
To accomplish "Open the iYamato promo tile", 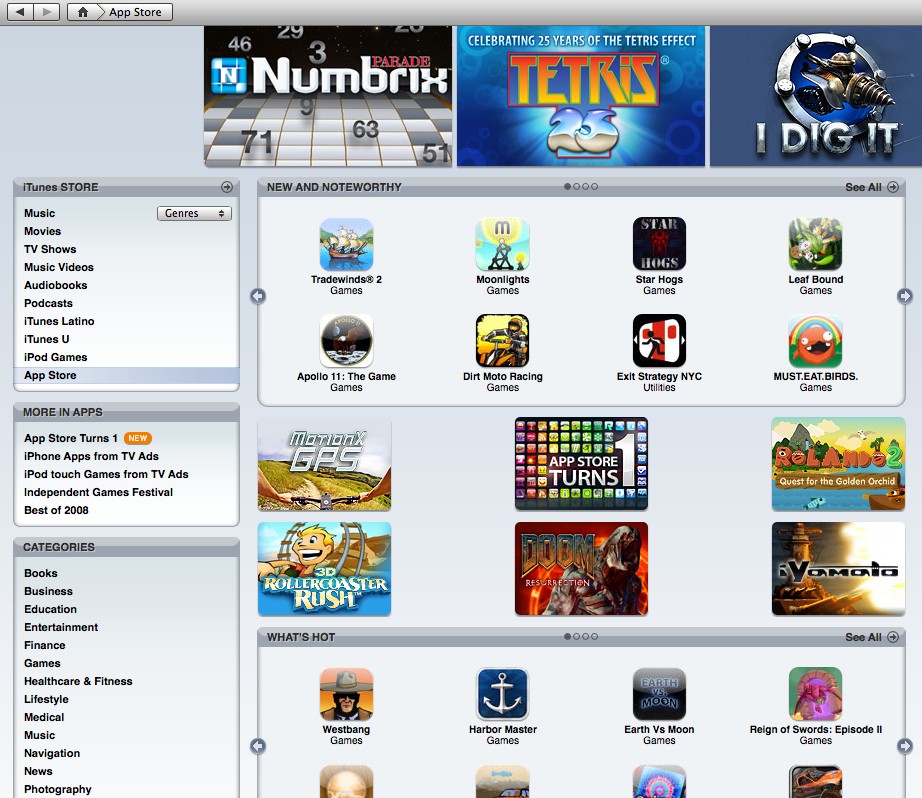I will tap(839, 569).
